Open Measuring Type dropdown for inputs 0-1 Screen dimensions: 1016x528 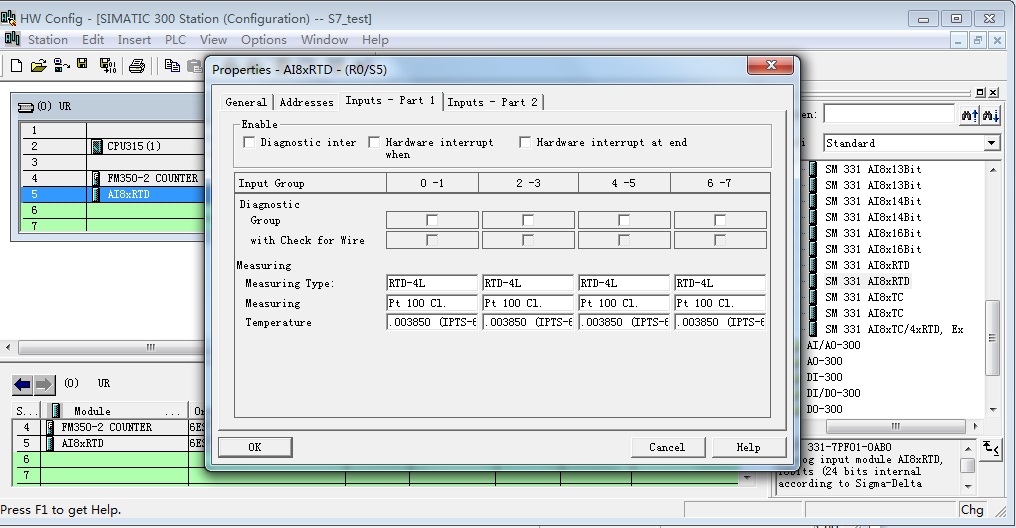[432, 283]
